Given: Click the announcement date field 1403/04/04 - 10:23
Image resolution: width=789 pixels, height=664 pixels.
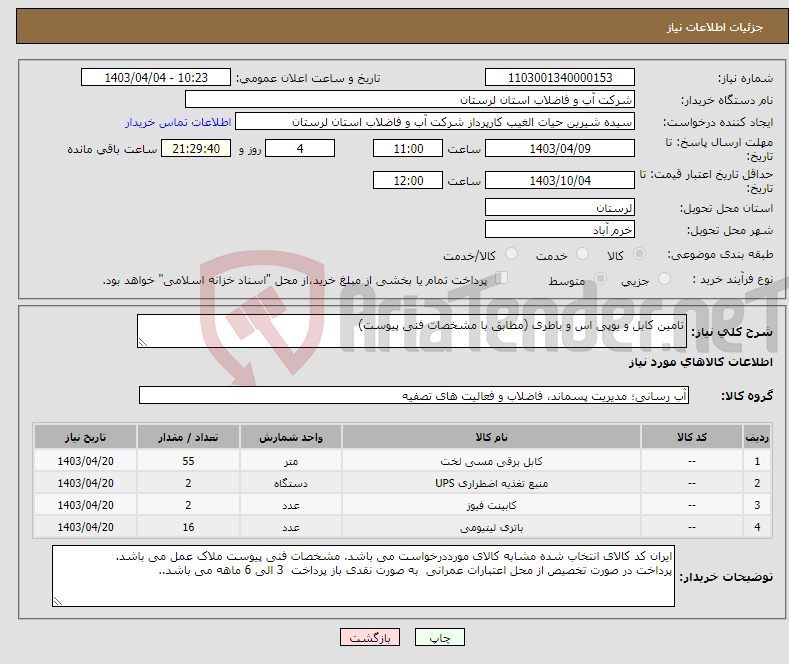Looking at the screenshot, I should [x=155, y=77].
